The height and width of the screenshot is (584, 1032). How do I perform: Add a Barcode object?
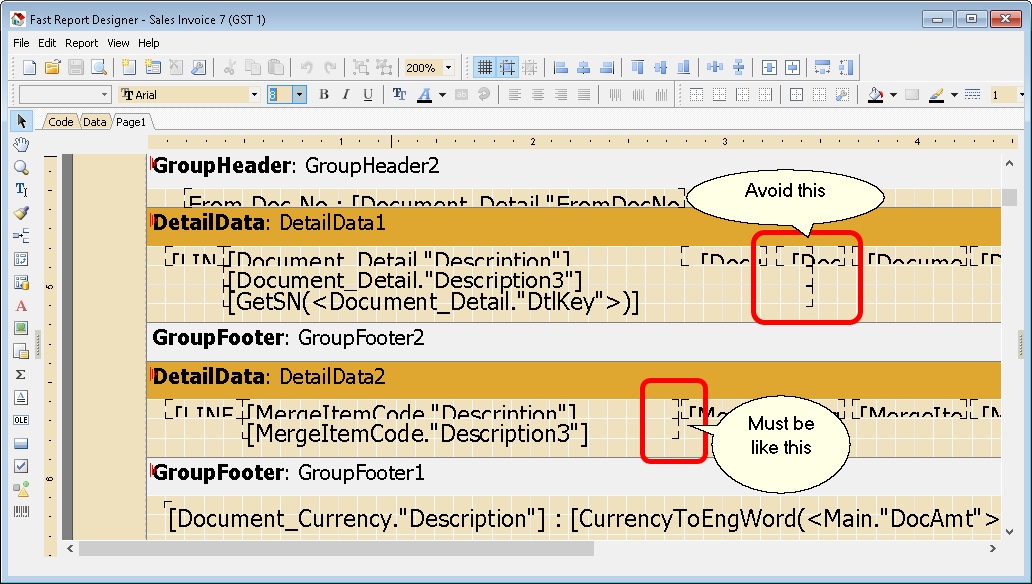pyautogui.click(x=21, y=512)
